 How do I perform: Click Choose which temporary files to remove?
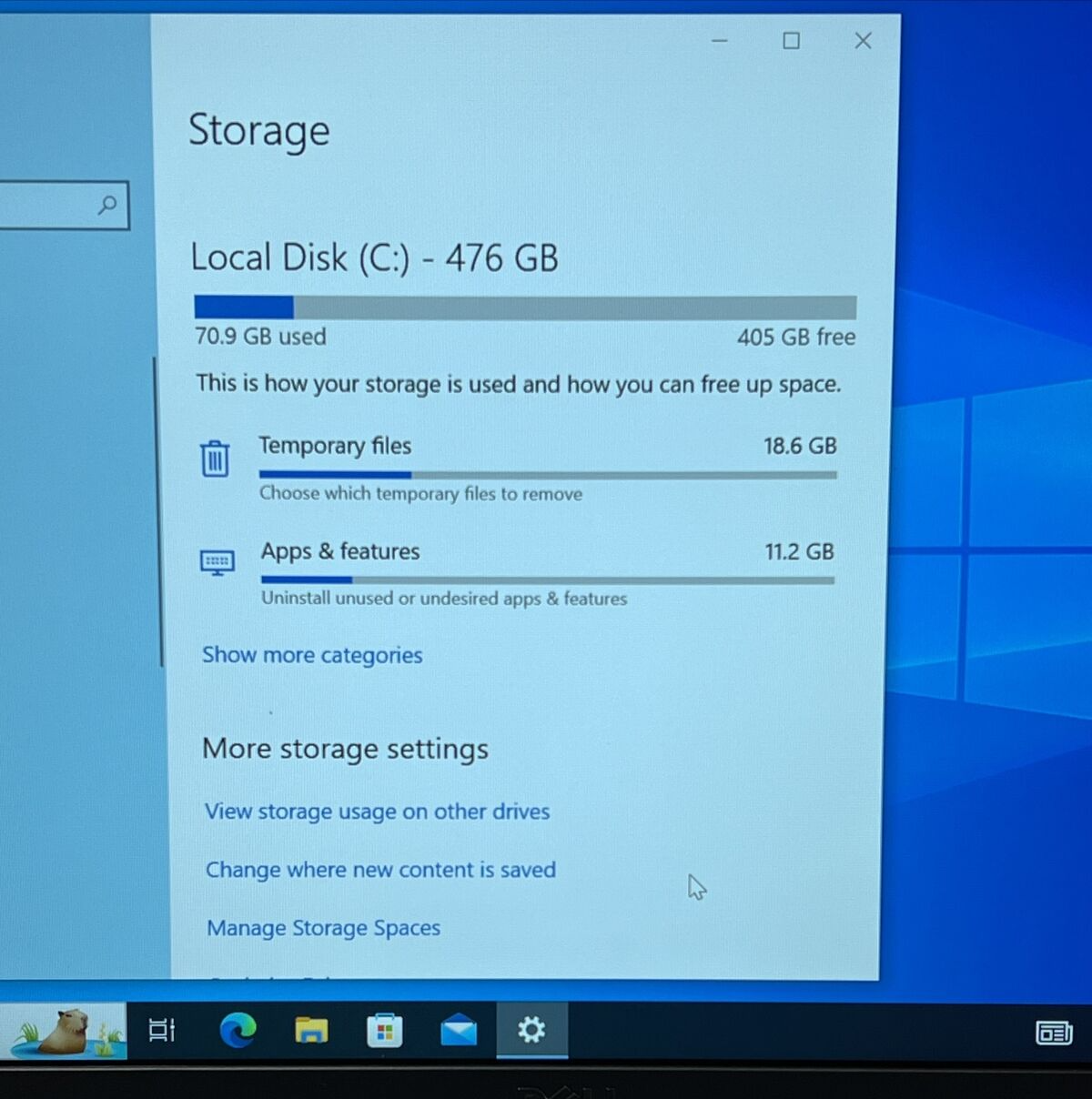click(x=420, y=494)
